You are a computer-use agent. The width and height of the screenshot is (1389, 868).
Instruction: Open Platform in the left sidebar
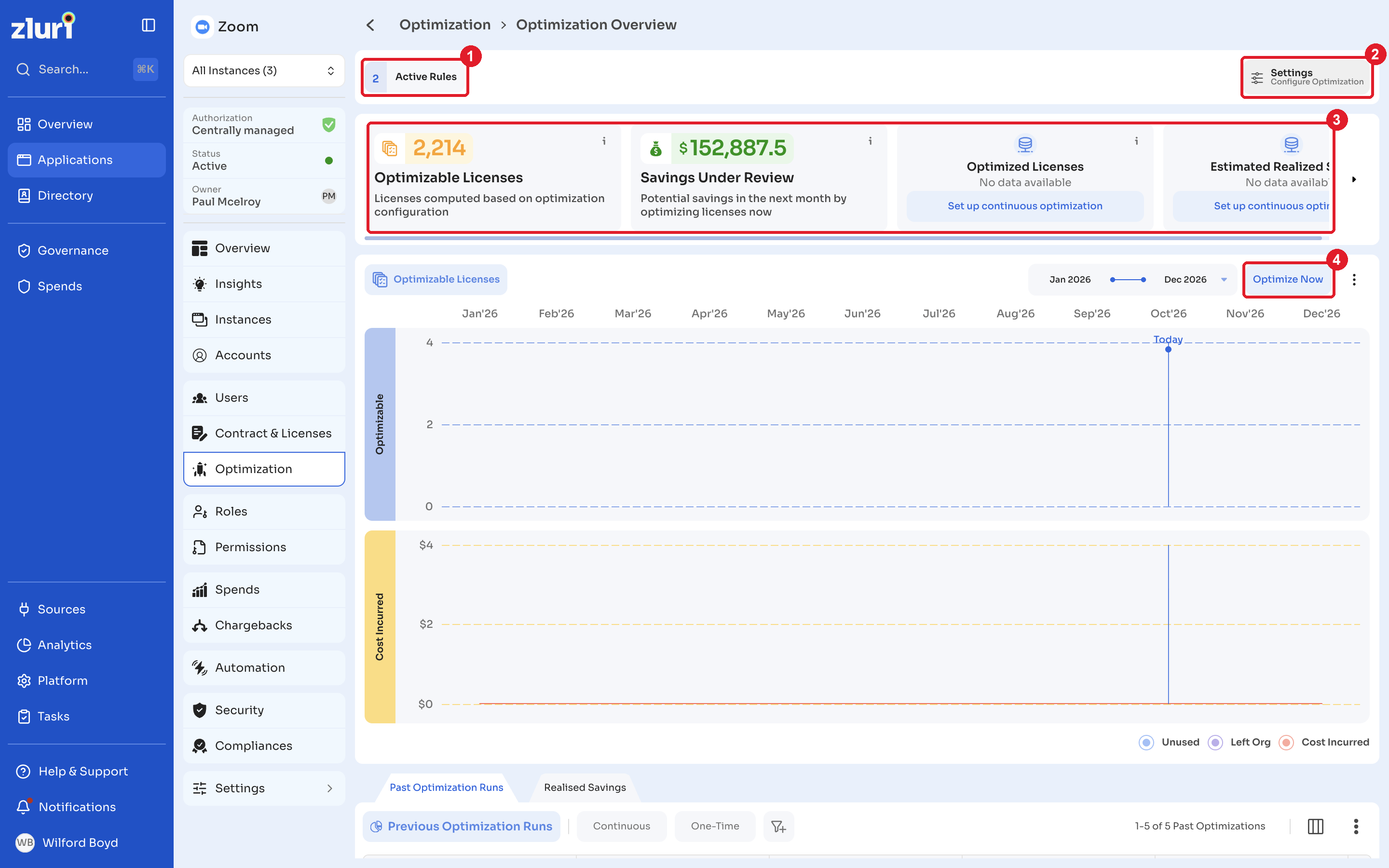pos(63,680)
